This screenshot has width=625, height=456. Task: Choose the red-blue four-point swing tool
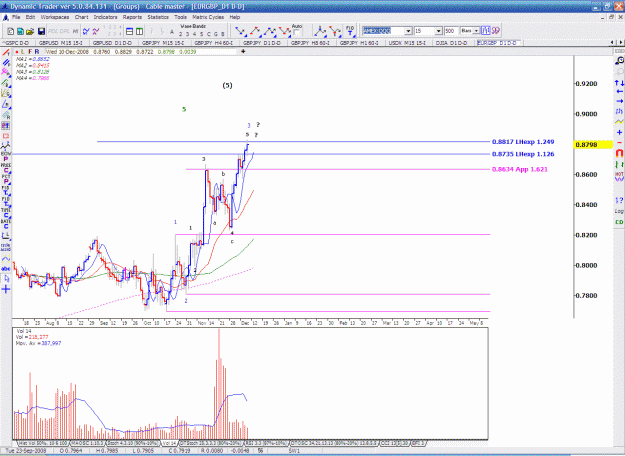pos(285,31)
